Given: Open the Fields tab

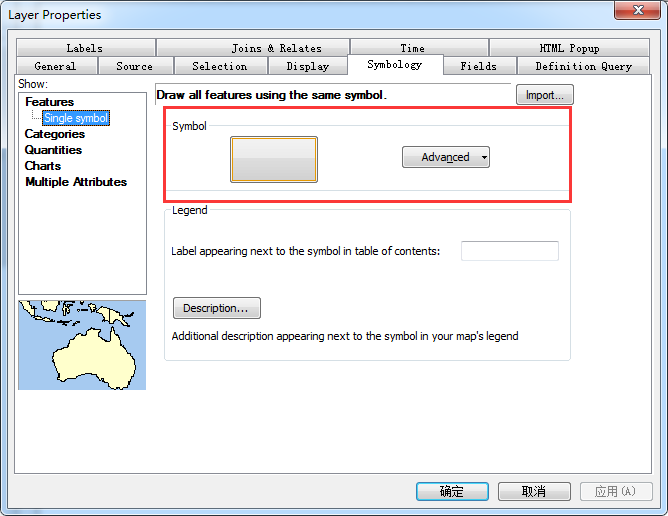Looking at the screenshot, I should pos(480,66).
